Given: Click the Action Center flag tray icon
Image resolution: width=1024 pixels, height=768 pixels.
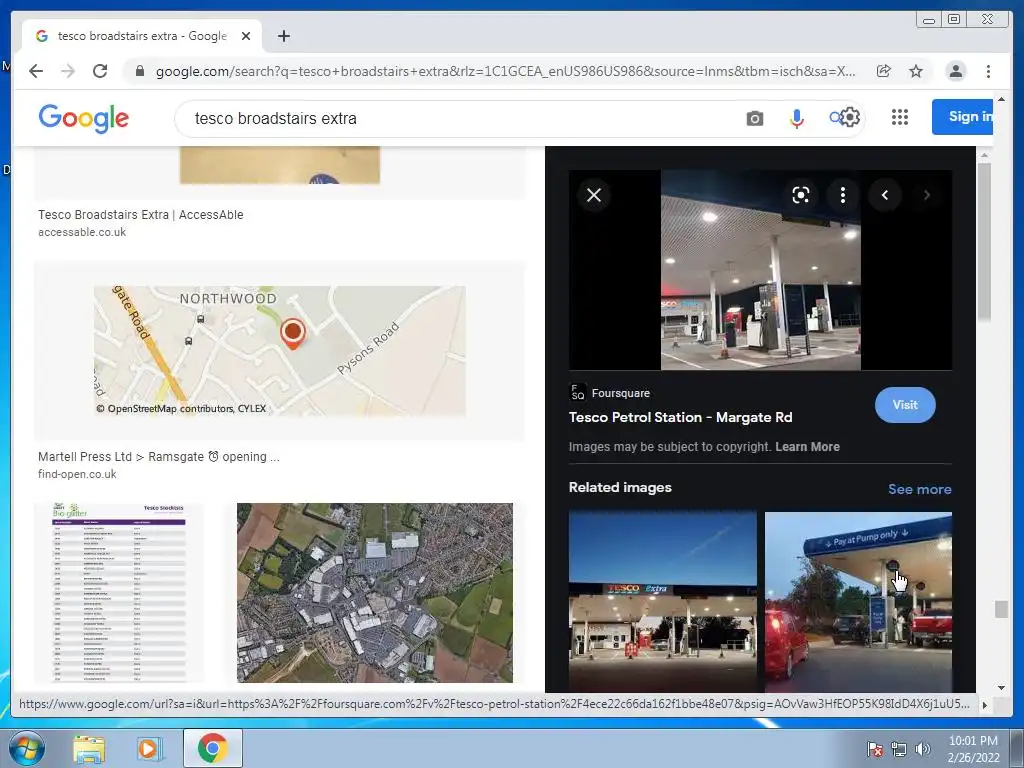Looking at the screenshot, I should 875,749.
